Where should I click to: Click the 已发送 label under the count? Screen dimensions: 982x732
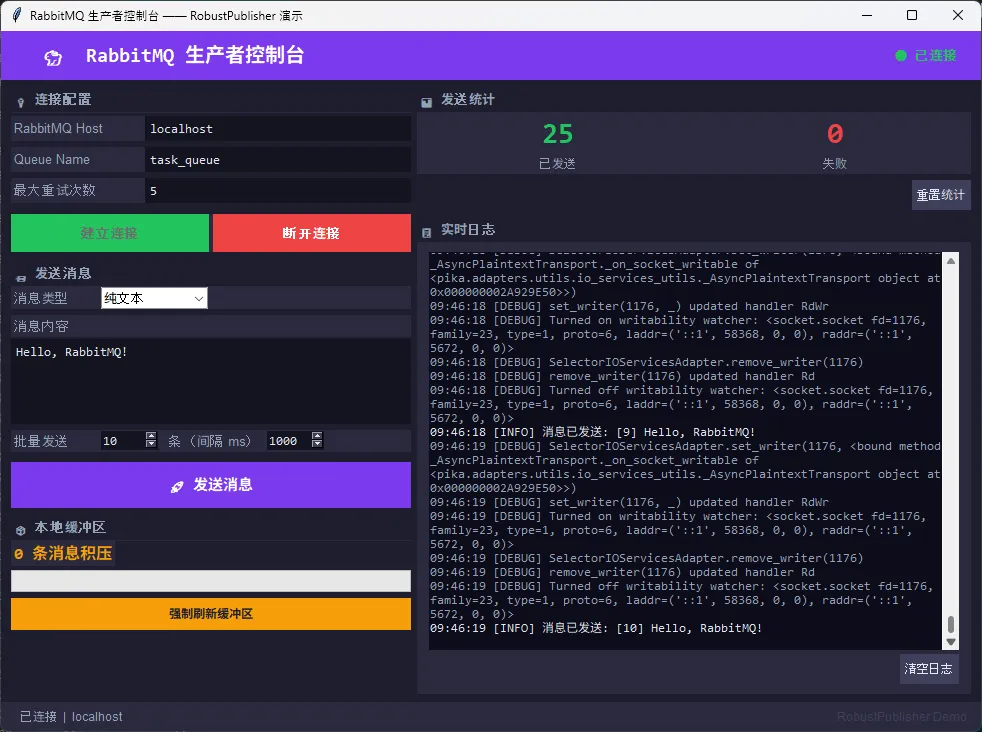click(557, 163)
